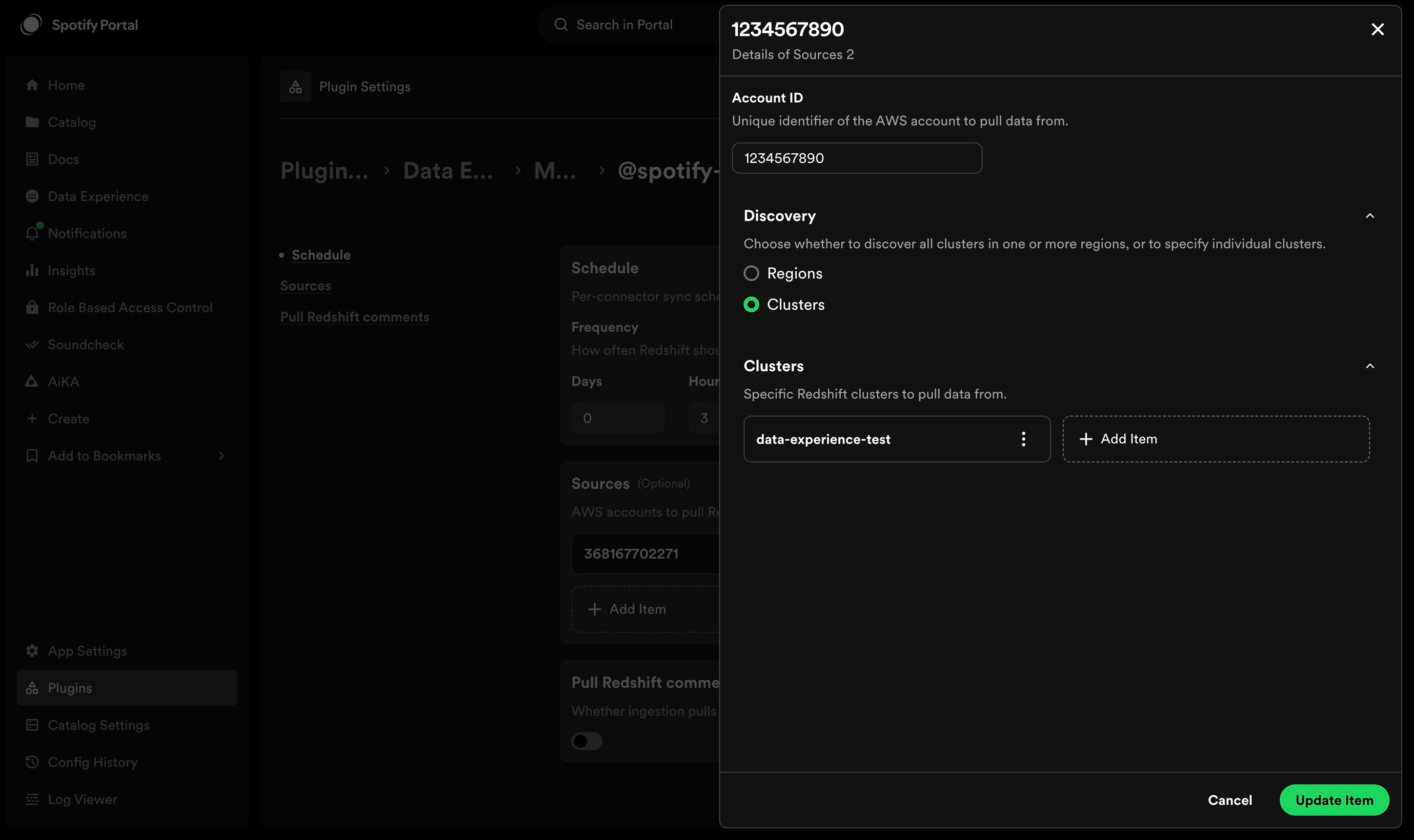Click the Update Item button
Image resolution: width=1414 pixels, height=840 pixels.
tap(1334, 800)
